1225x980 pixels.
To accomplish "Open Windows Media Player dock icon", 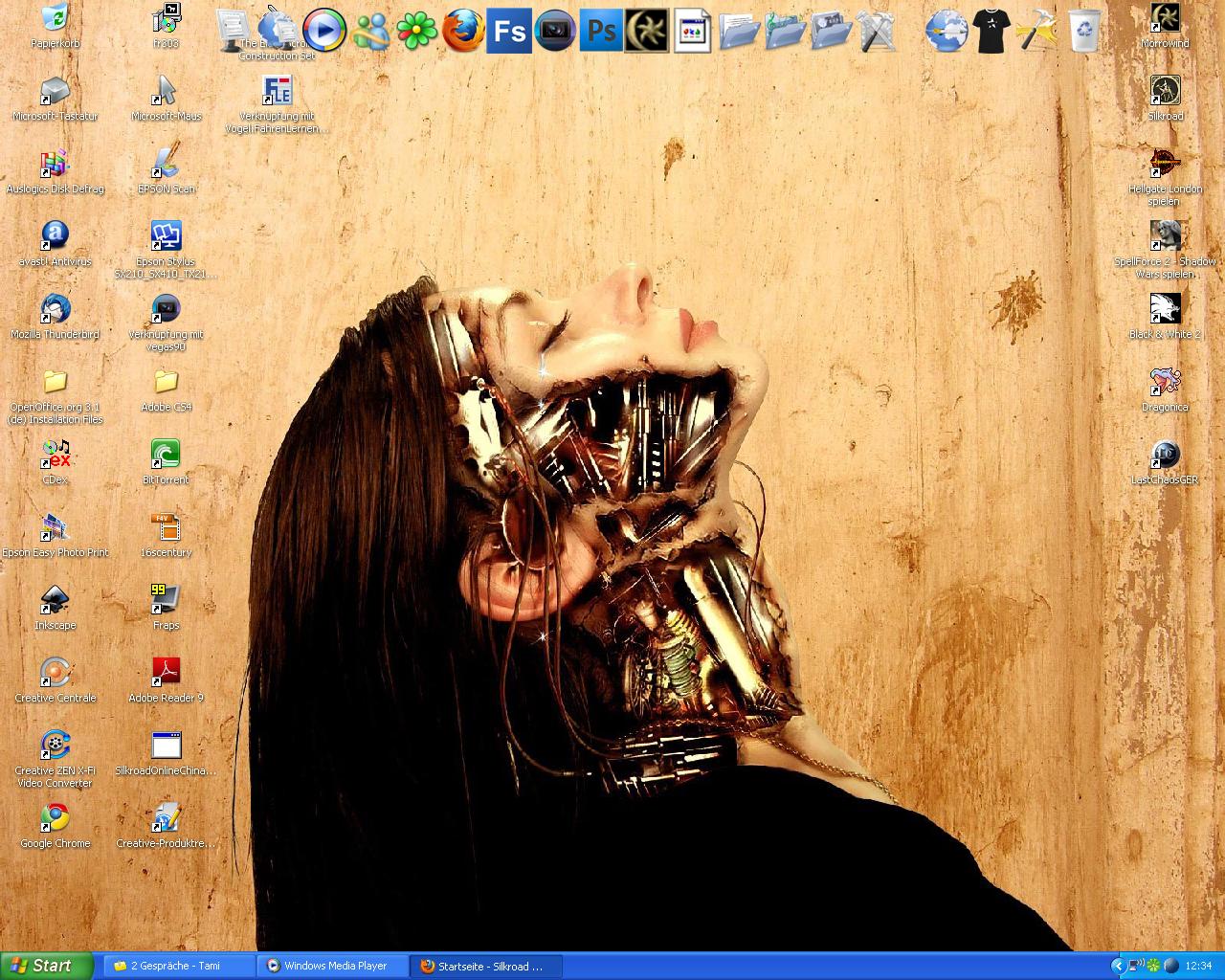I will (324, 31).
